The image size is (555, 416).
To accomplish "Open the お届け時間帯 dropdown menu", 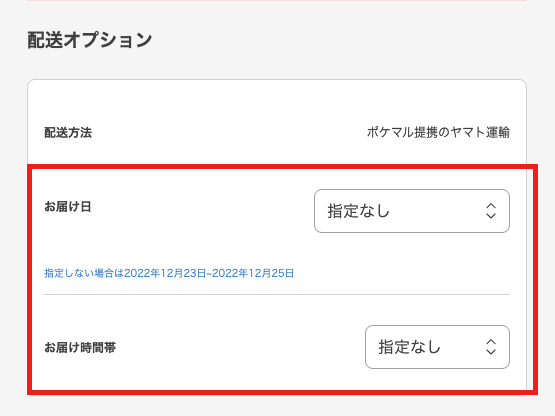I will point(437,347).
